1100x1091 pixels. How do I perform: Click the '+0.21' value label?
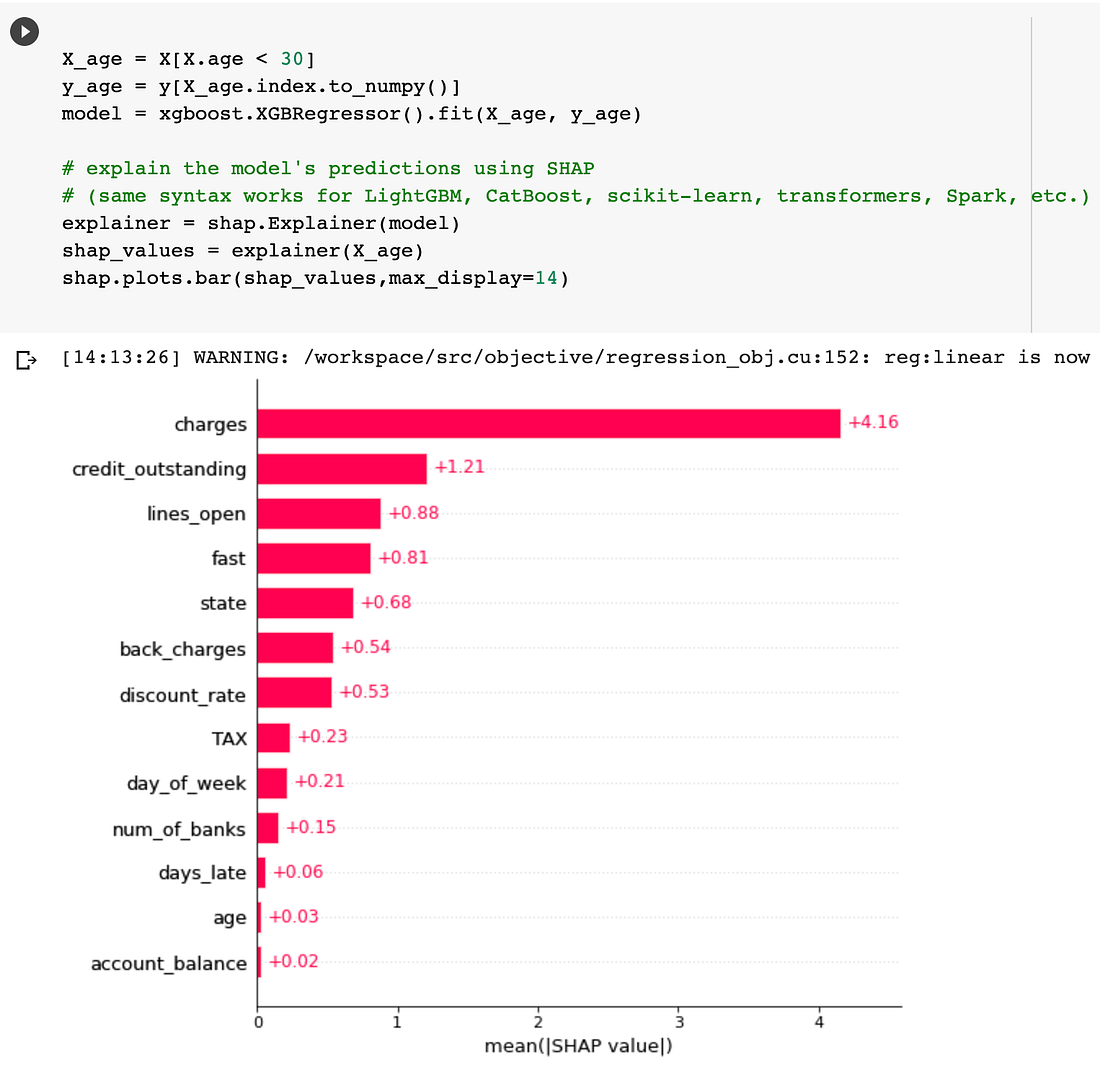[x=320, y=782]
